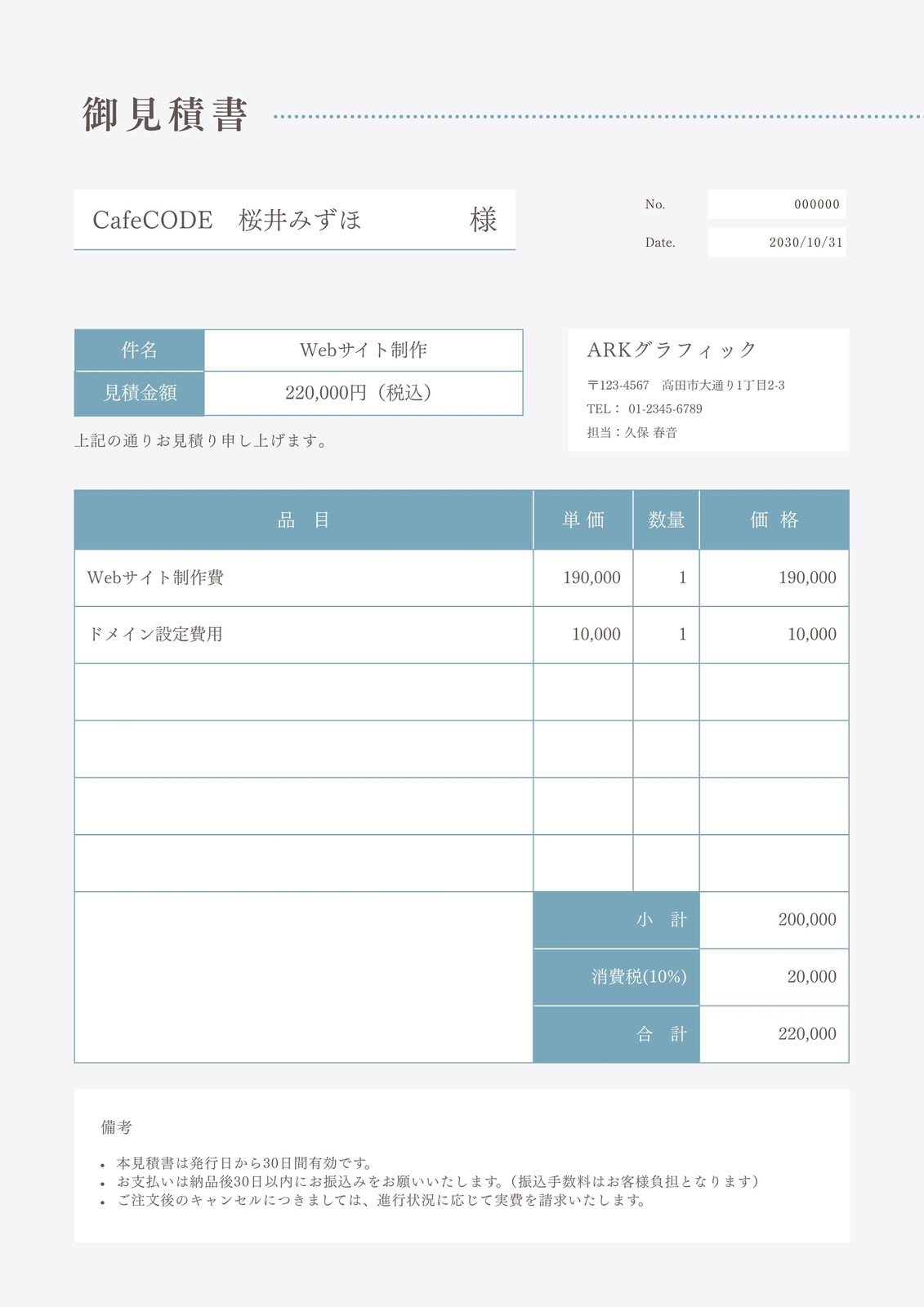Click the 数量 column header
This screenshot has height=1307, width=924.
point(666,520)
